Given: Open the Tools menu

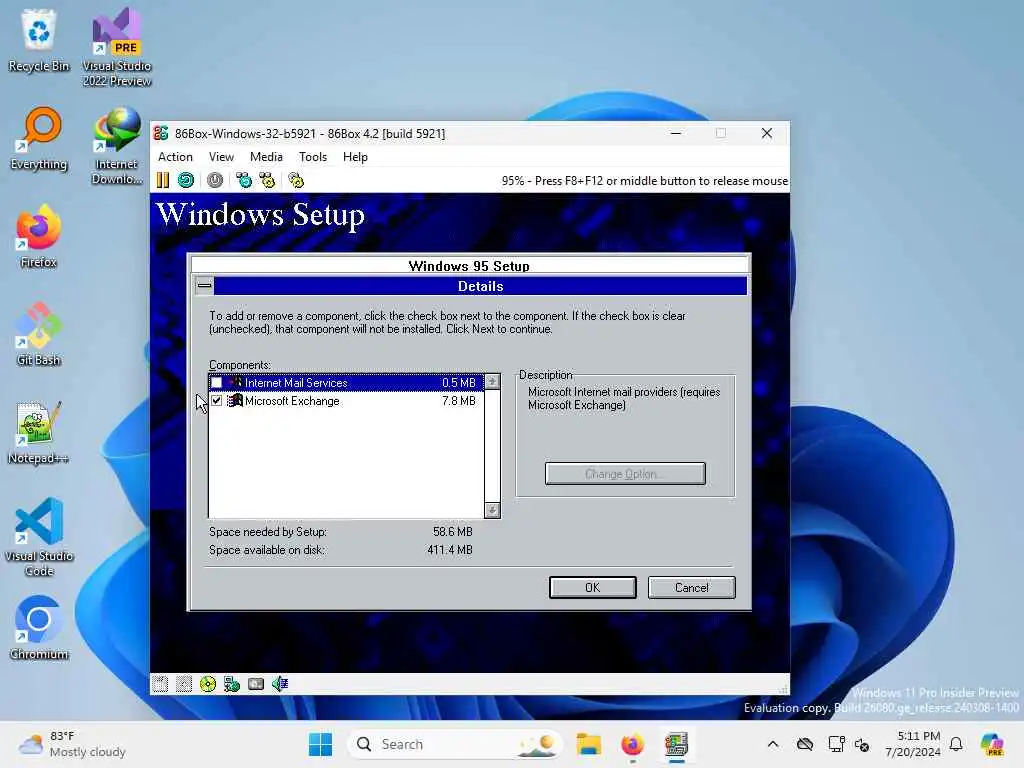Looking at the screenshot, I should [313, 157].
